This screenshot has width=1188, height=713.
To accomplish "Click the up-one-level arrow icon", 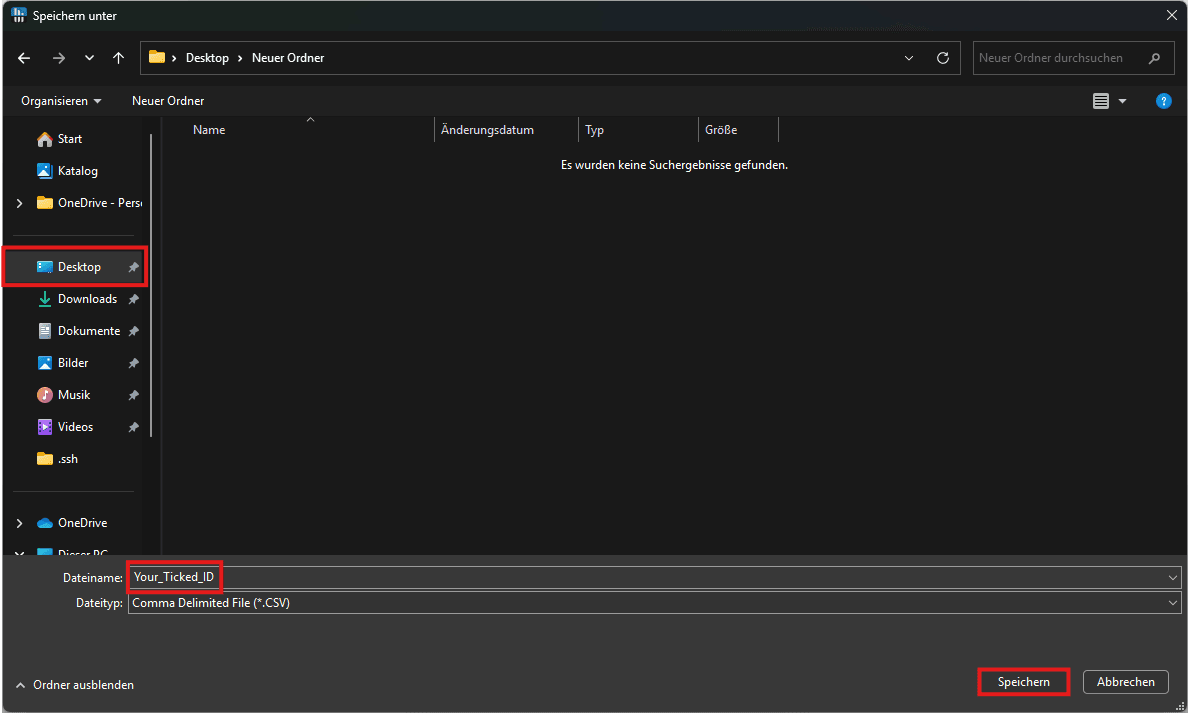I will [x=119, y=58].
